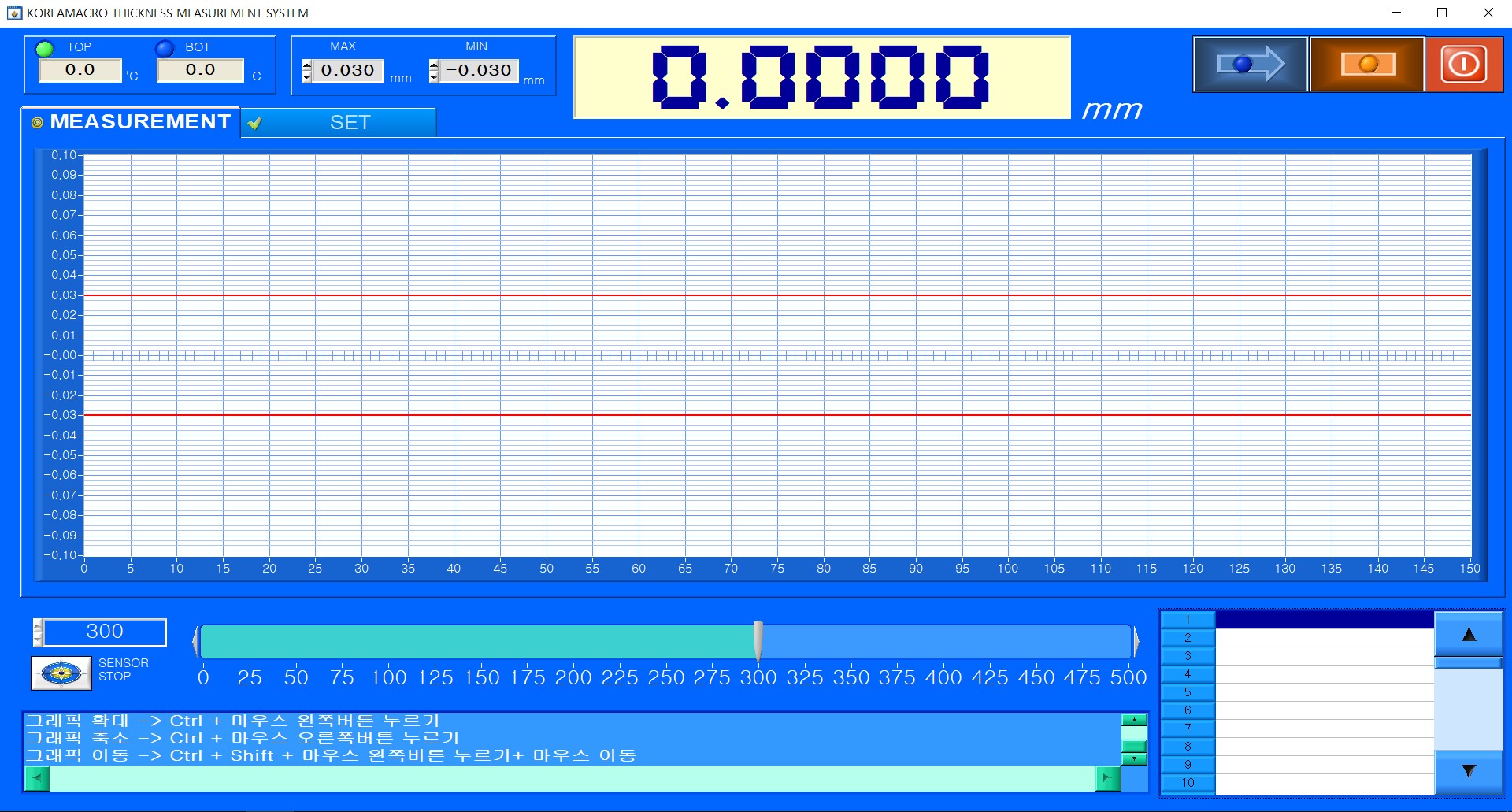
Task: Click the lower red limit line at -0.03
Action: click(x=777, y=415)
